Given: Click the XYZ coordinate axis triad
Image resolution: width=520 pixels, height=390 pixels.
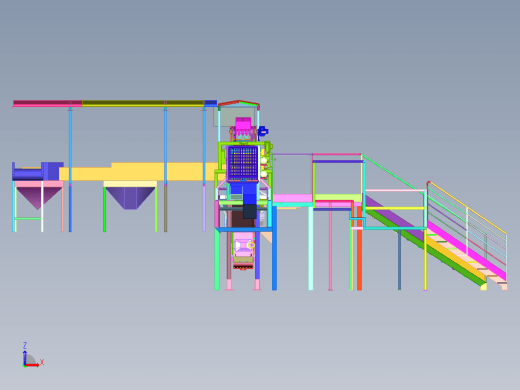Looking at the screenshot, I should [x=33, y=355].
